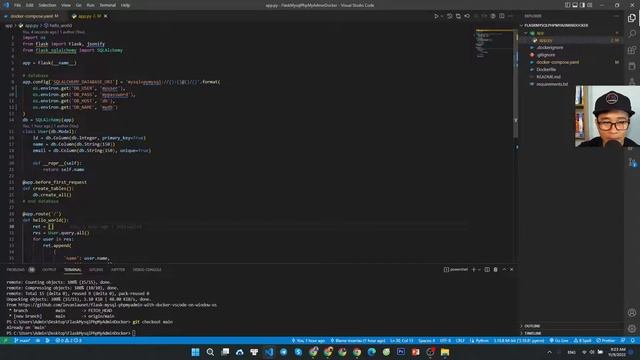Open the File Explorer icon on taskbar
640x360 pixels.
(x=445, y=352)
